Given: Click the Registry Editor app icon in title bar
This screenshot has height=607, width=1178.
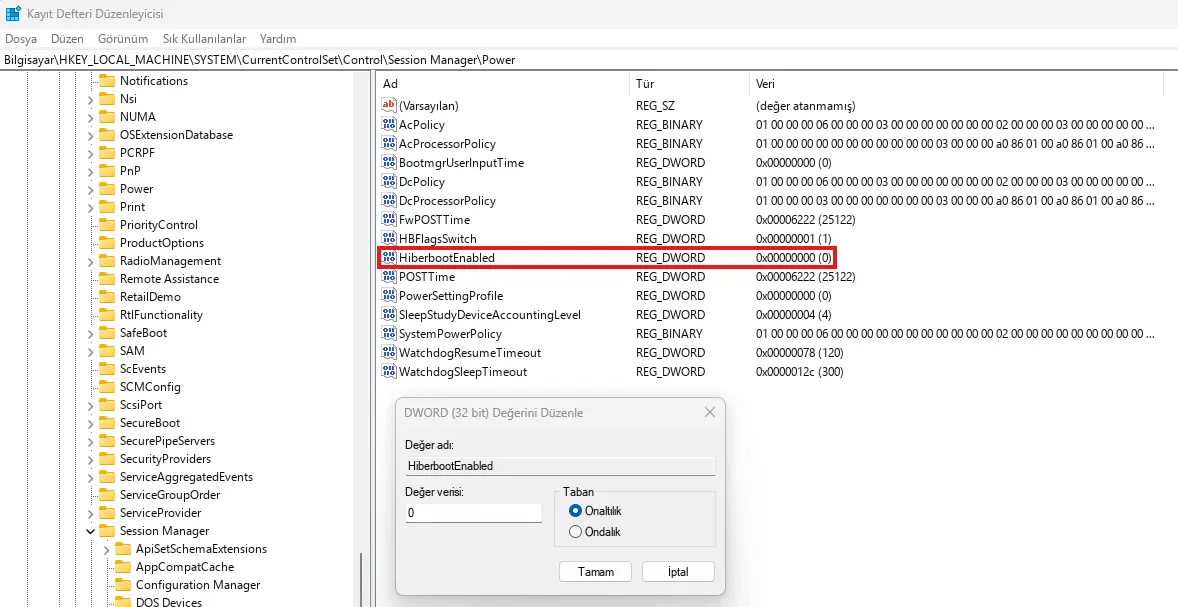Looking at the screenshot, I should 13,14.
